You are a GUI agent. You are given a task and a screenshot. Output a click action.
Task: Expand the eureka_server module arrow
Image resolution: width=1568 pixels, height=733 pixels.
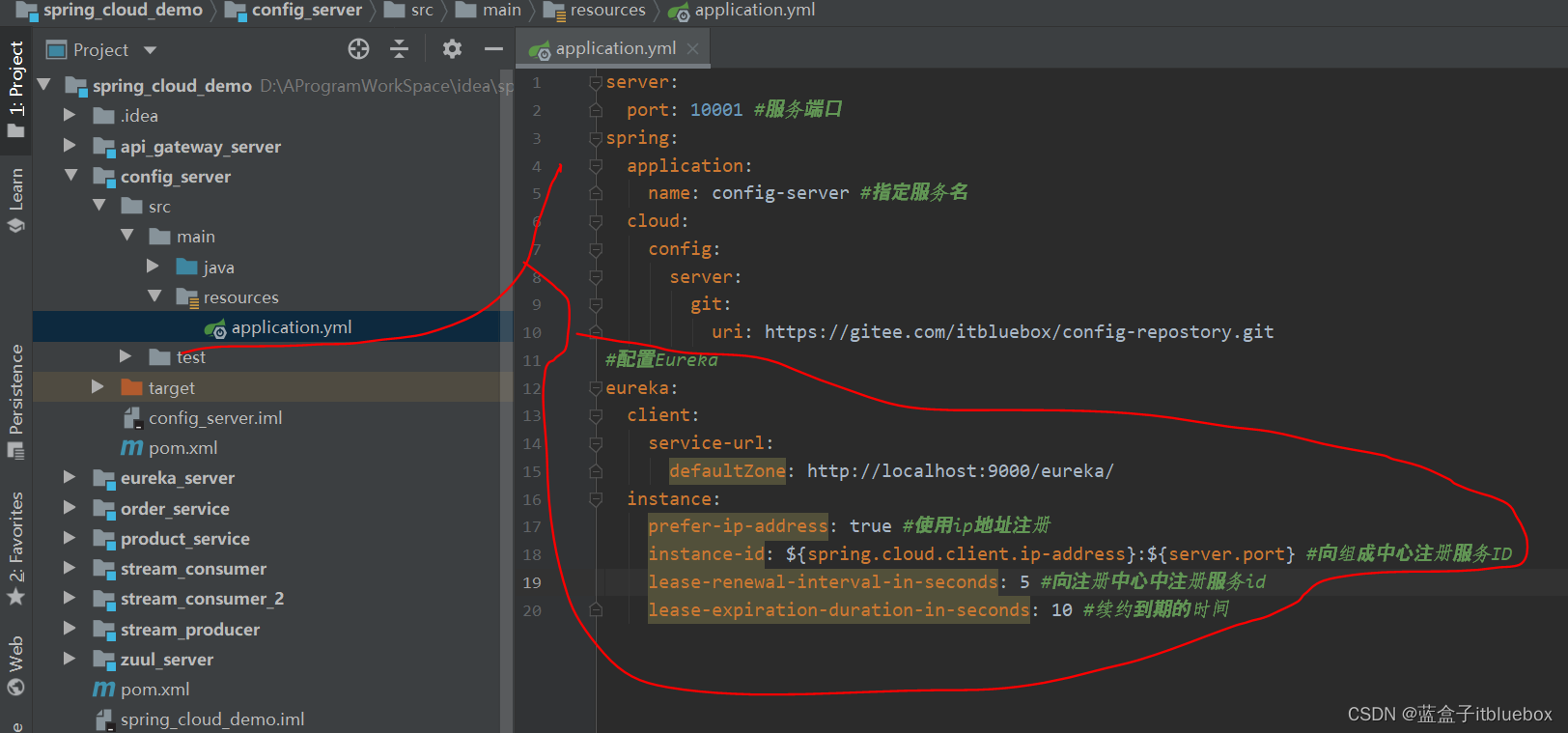[x=70, y=477]
